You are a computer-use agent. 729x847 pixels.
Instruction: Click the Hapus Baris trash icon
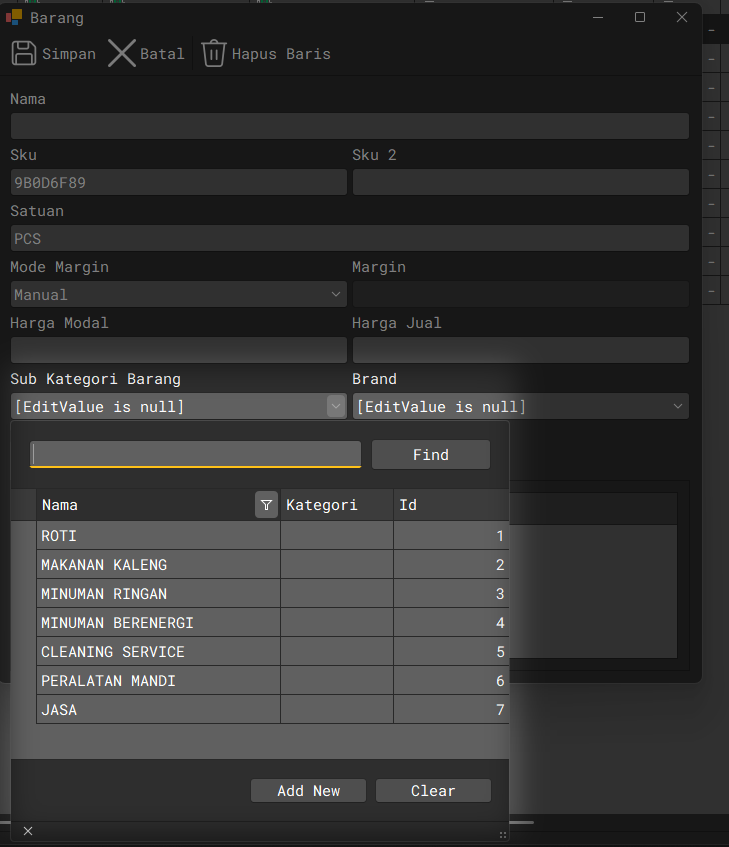(213, 53)
